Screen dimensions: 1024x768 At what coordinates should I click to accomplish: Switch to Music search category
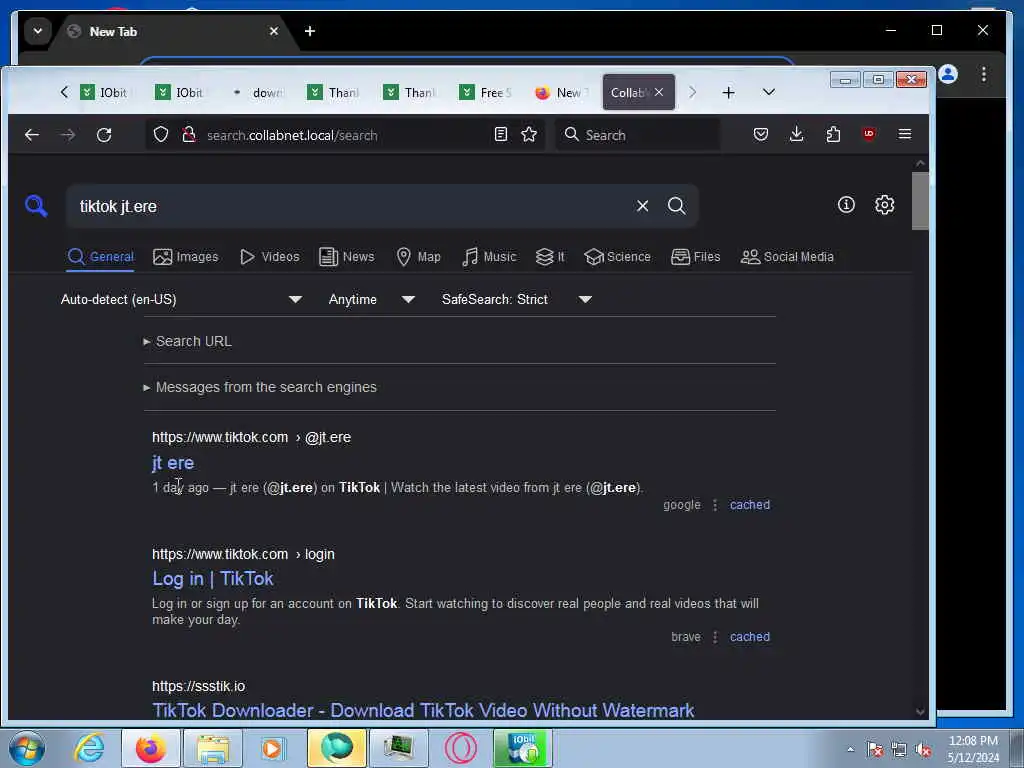pos(489,257)
